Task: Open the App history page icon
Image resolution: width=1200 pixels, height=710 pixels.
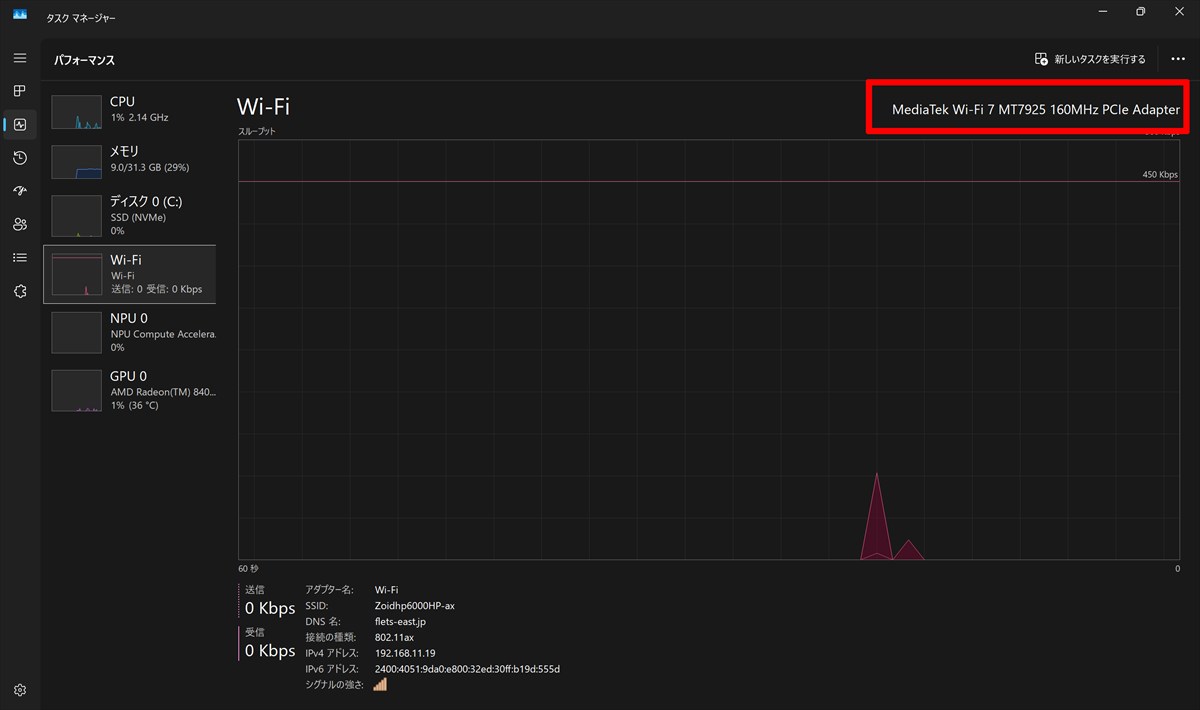Action: (x=20, y=158)
